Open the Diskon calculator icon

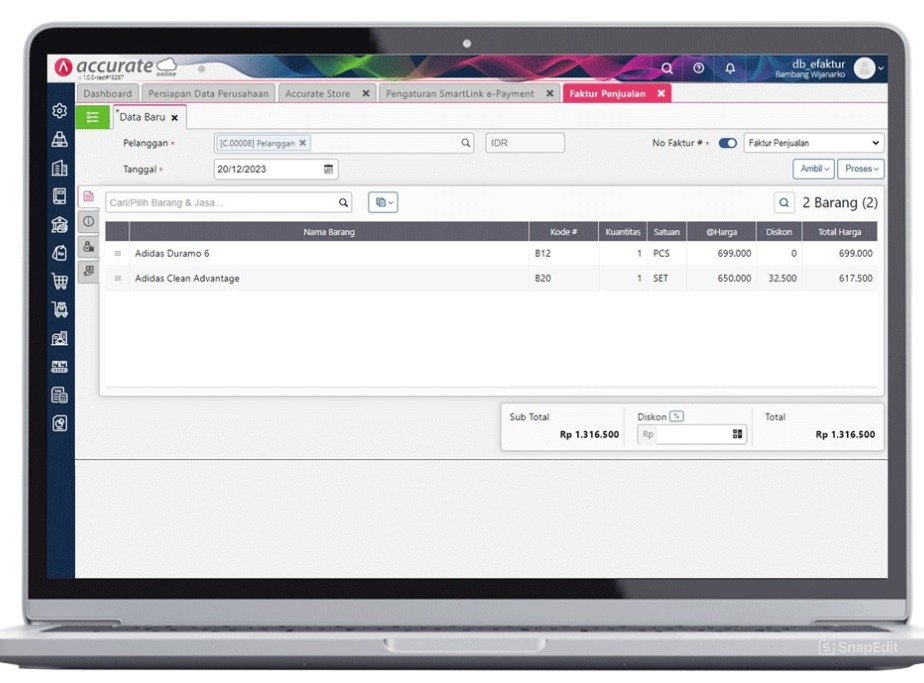coord(737,434)
